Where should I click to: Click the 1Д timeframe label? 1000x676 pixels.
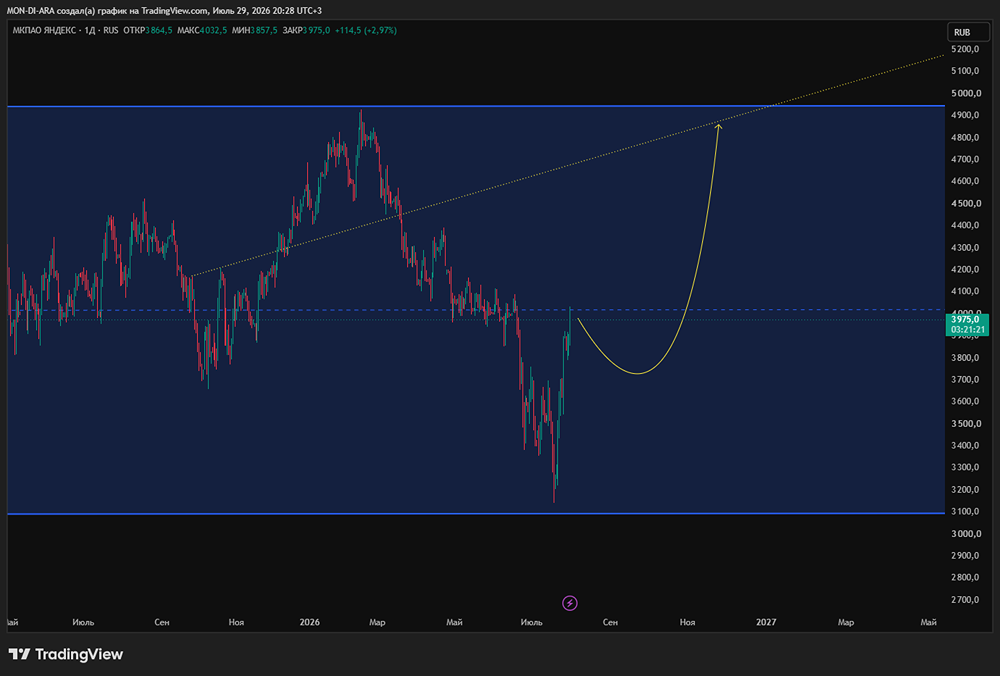click(x=90, y=31)
